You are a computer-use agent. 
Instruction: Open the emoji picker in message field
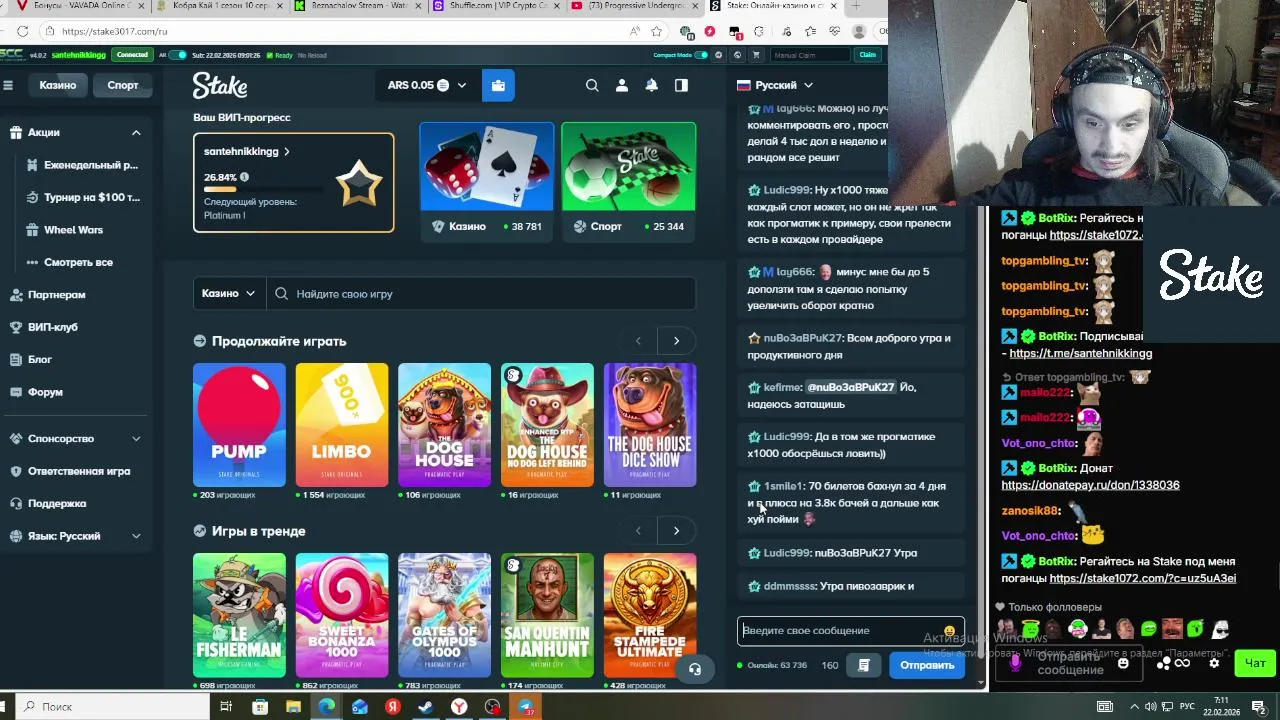(949, 631)
